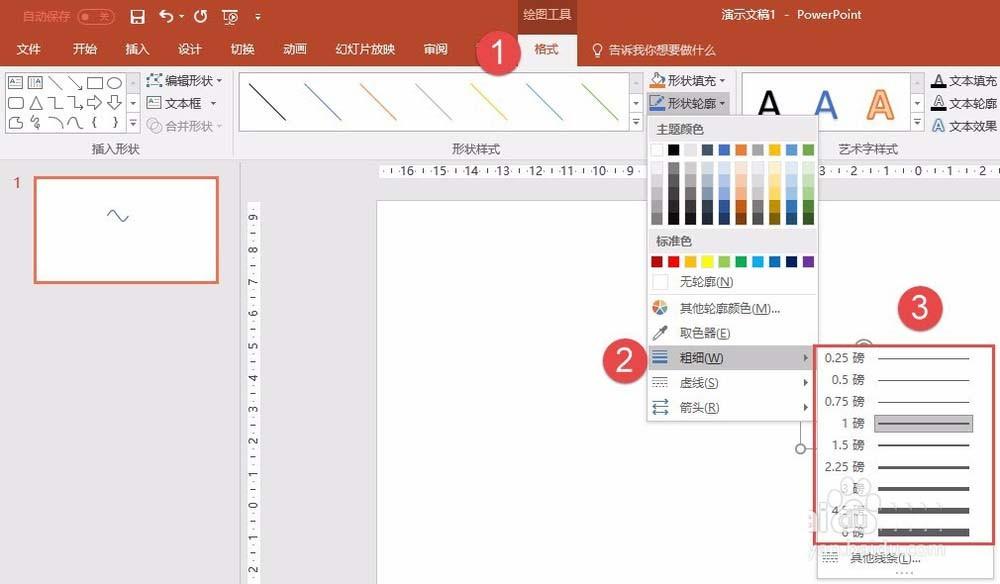Pick the arrow line shape
Viewport: 1000px width, 584px height.
pyautogui.click(x=74, y=84)
